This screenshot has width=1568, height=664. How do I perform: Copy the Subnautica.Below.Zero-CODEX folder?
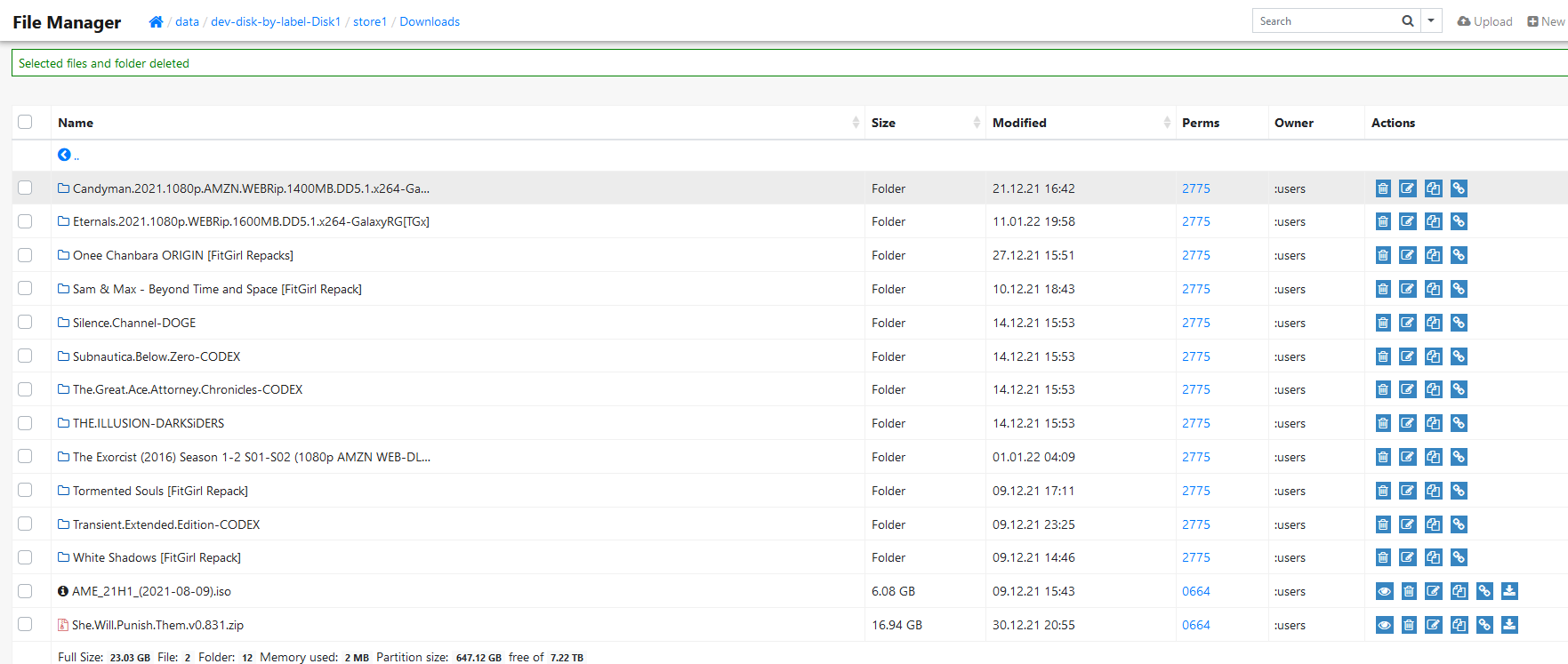[1433, 356]
